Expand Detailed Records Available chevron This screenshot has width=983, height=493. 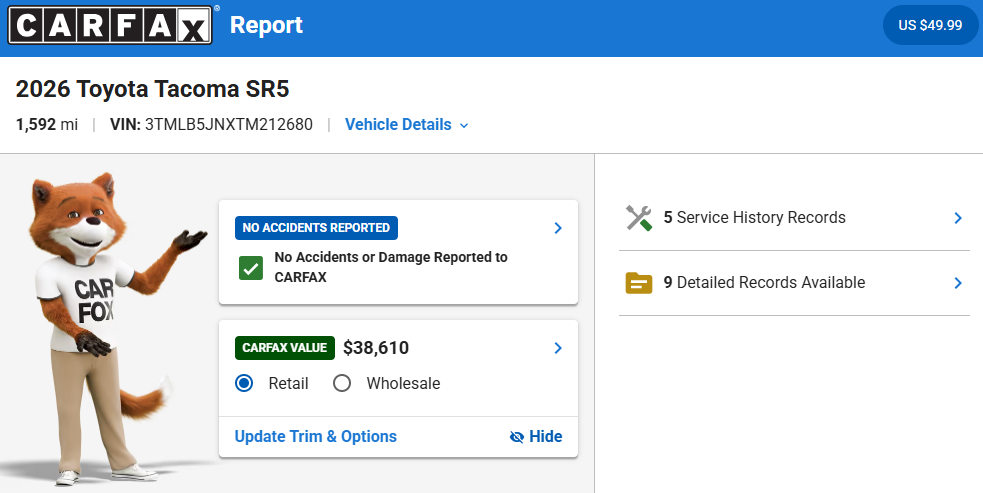tap(958, 283)
